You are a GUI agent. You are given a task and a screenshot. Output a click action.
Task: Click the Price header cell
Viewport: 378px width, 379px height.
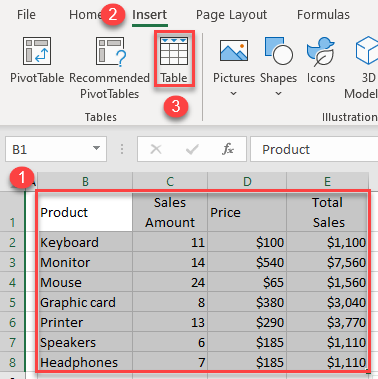point(247,212)
